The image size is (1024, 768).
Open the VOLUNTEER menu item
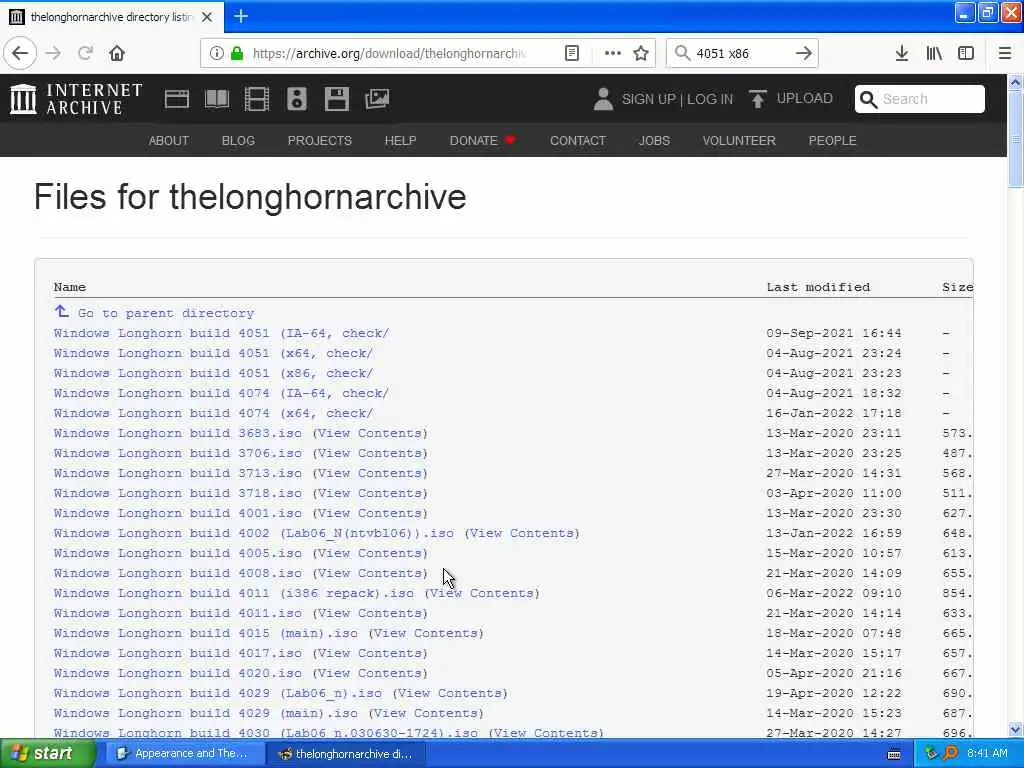739,140
